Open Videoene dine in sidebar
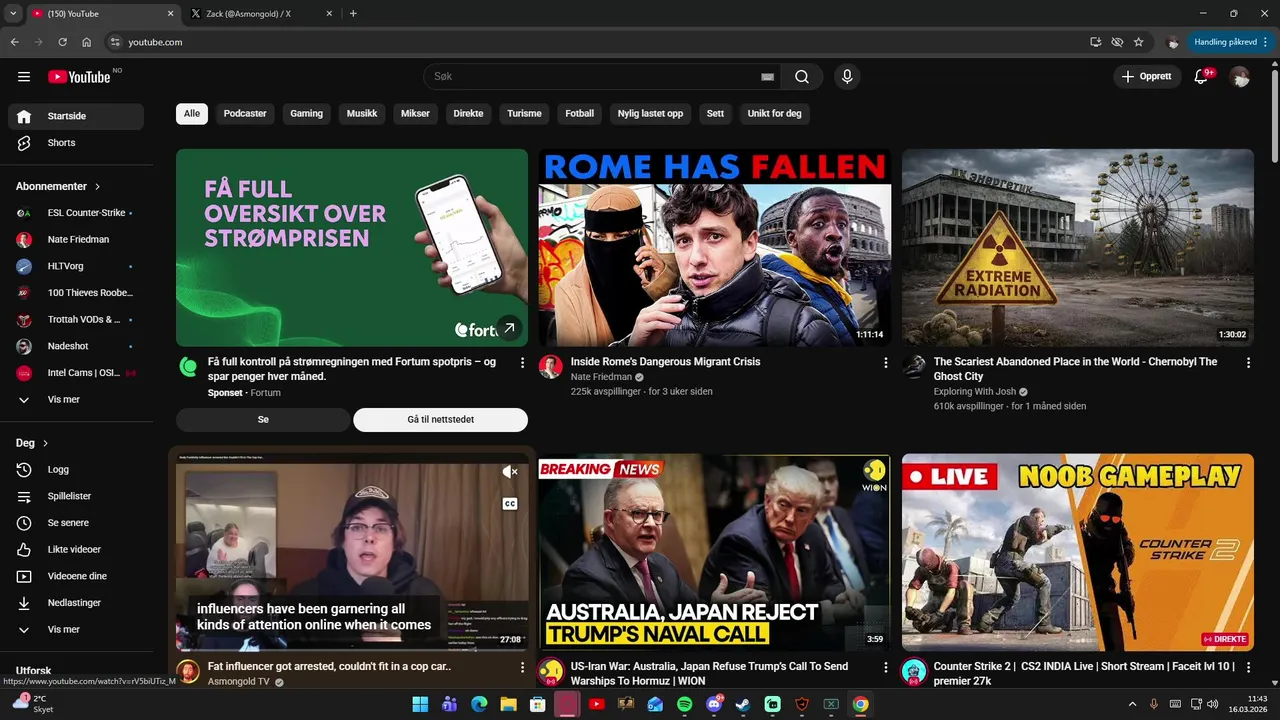The width and height of the screenshot is (1280, 720). (76, 576)
